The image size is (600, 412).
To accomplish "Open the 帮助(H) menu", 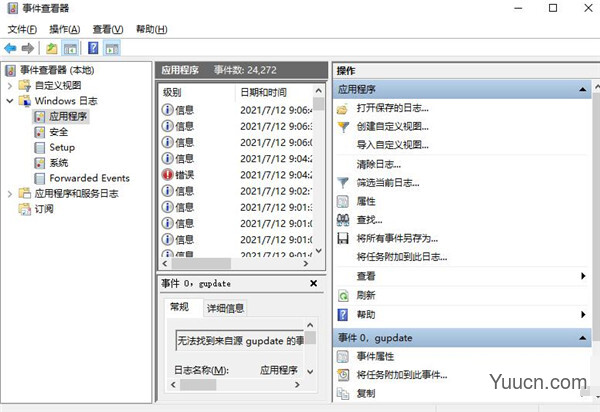I will click(152, 29).
